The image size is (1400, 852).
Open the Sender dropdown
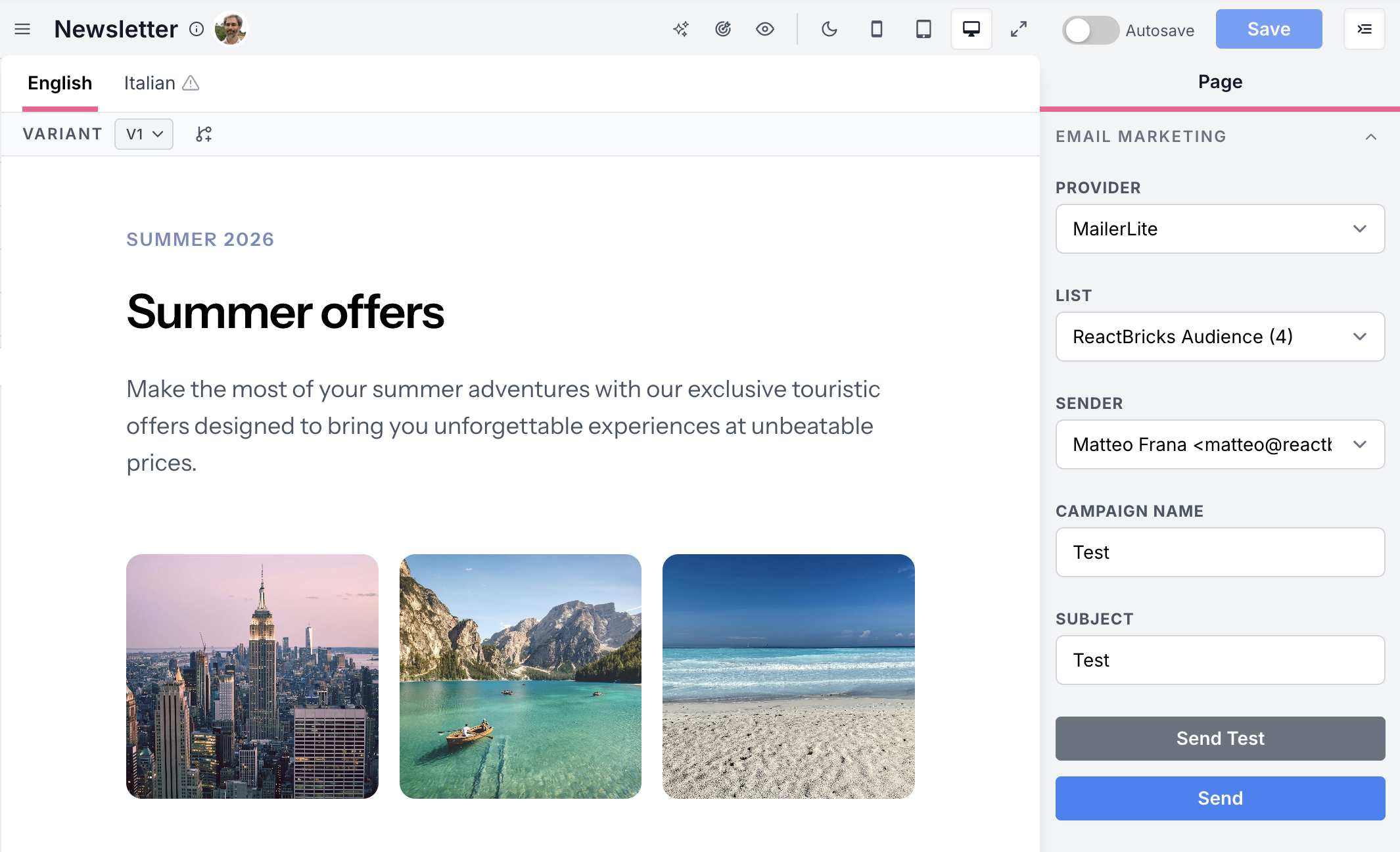(x=1220, y=444)
